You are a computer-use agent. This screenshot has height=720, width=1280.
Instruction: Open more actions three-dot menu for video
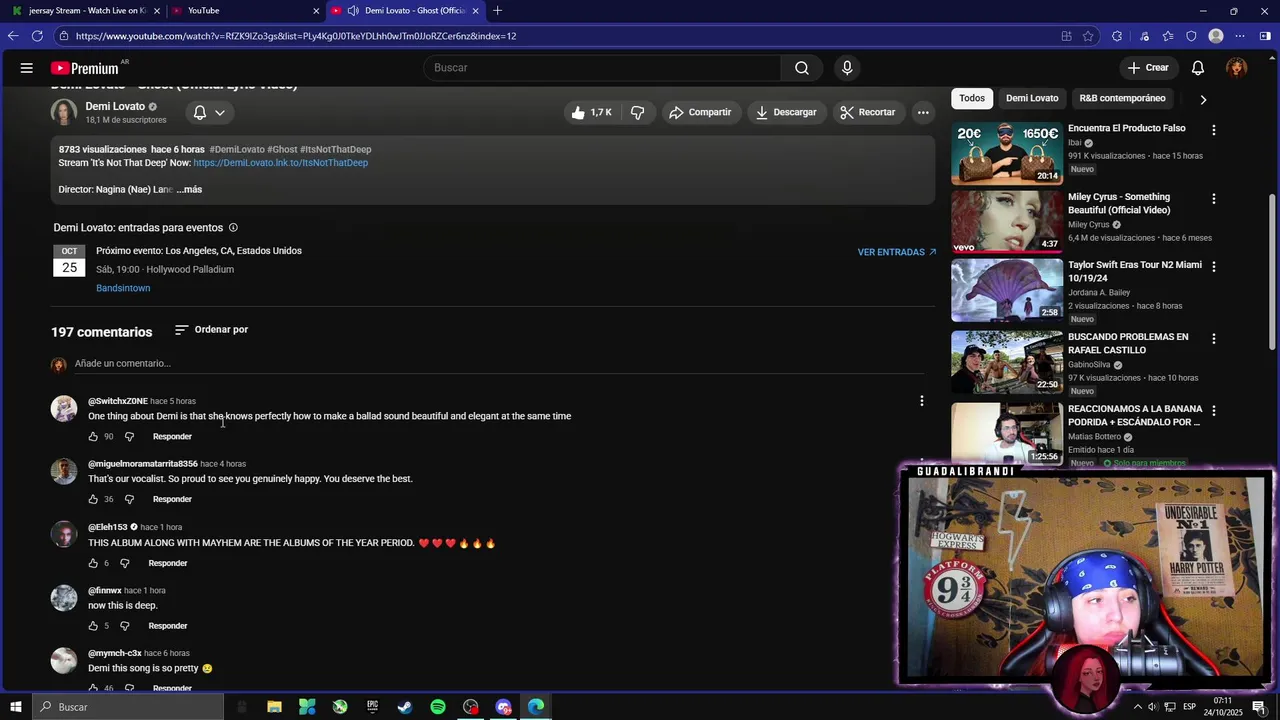[923, 112]
